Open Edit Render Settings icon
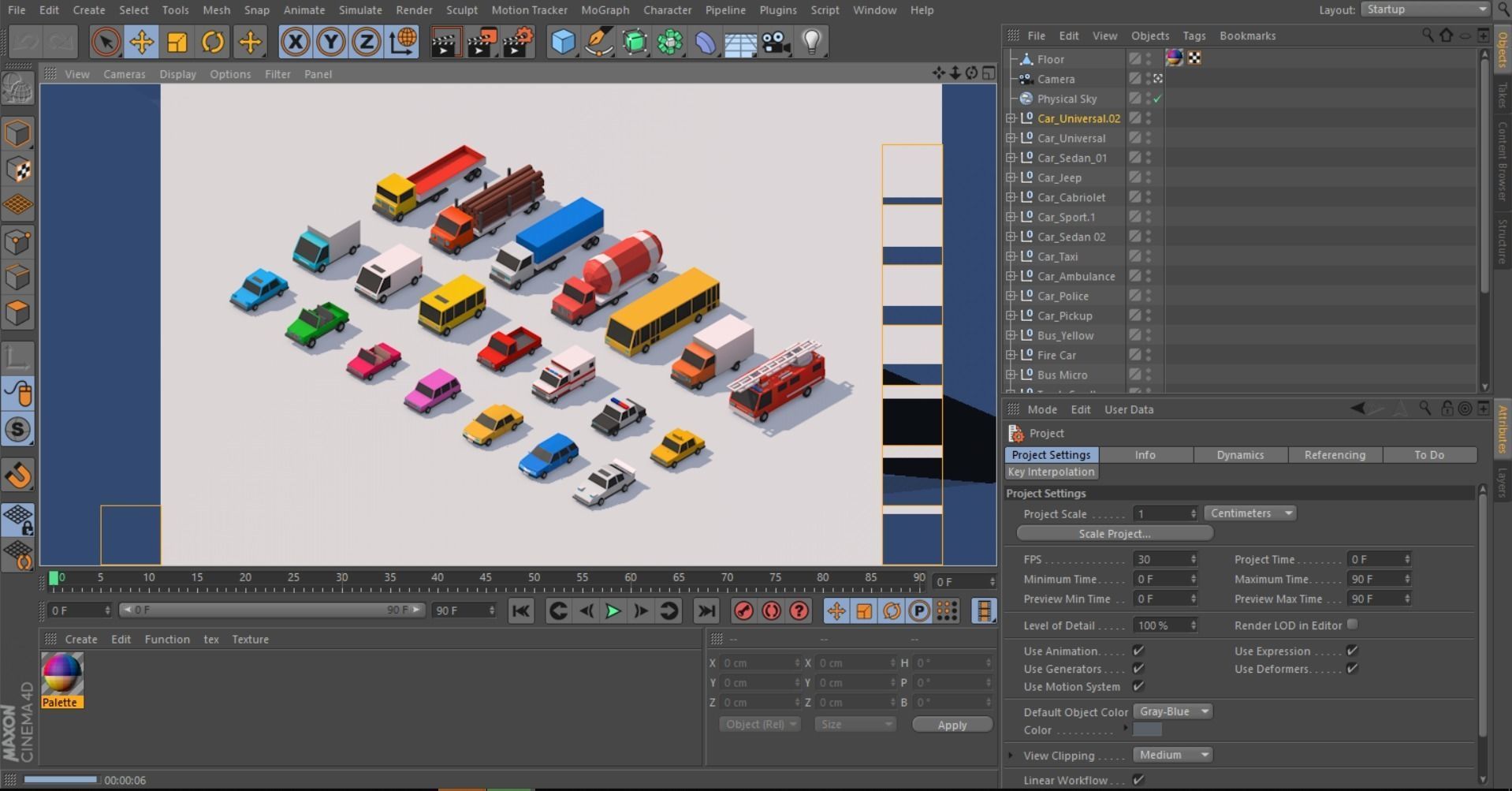 click(517, 42)
